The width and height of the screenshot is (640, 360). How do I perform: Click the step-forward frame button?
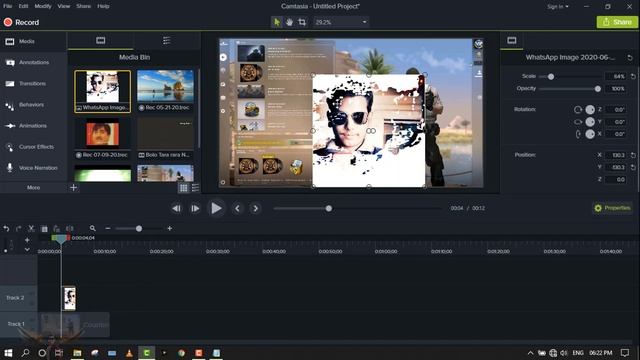[x=195, y=208]
